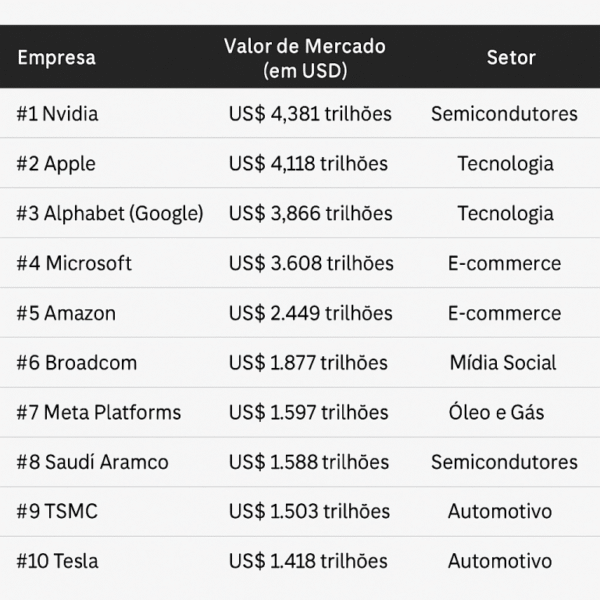
Task: Select the US$ 1.418 trilhões cell
Action: 308,561
